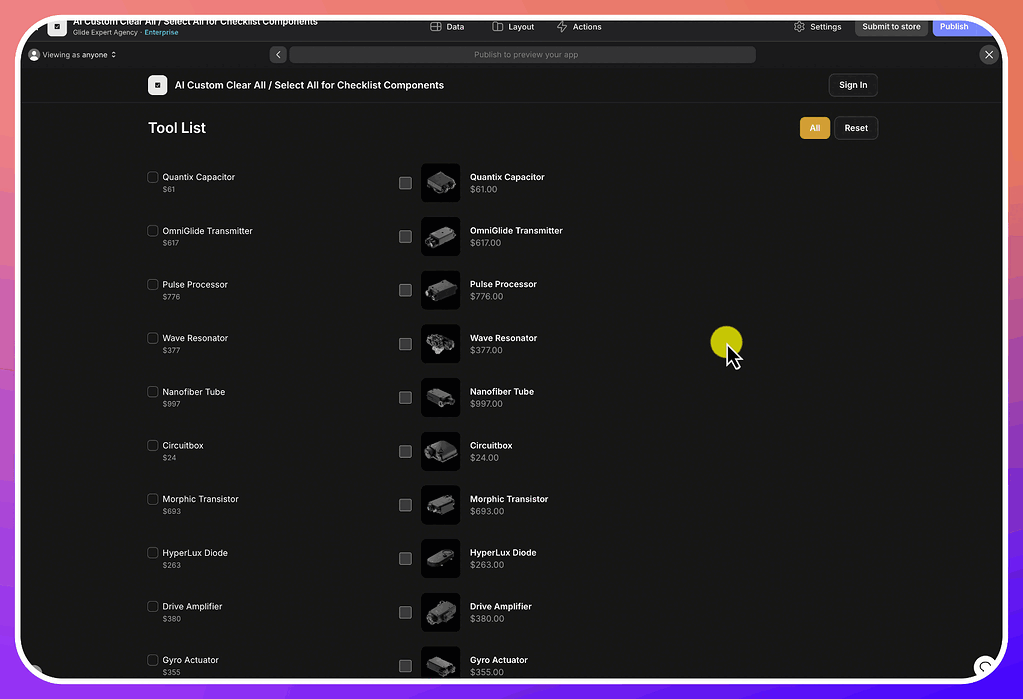Check the Nanofiber Tube checkbox
This screenshot has width=1023, height=699.
152,390
